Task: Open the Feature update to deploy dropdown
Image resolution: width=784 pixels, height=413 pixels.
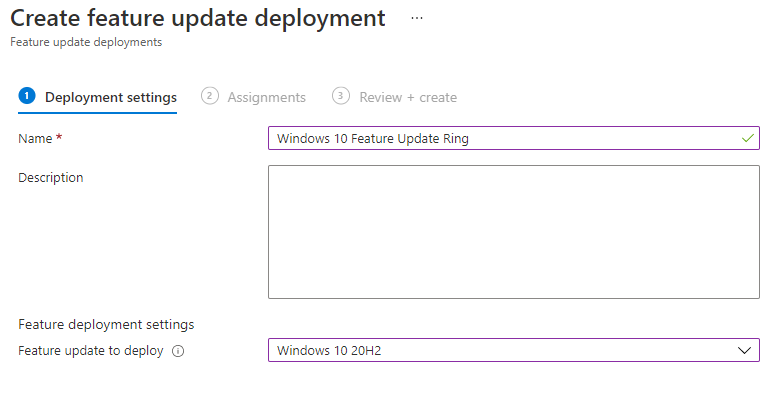Action: (514, 350)
